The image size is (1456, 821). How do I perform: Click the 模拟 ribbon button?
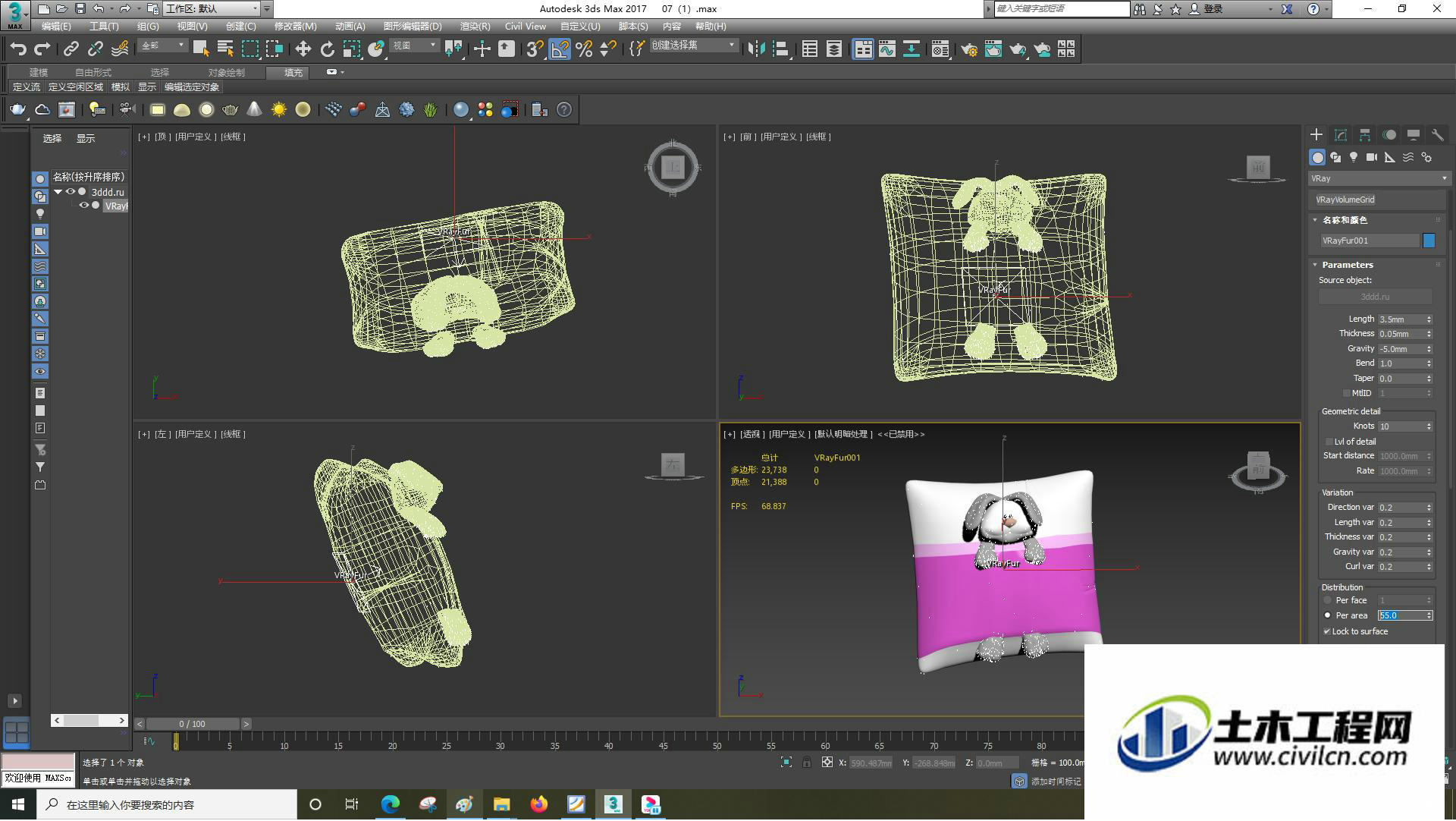click(121, 87)
